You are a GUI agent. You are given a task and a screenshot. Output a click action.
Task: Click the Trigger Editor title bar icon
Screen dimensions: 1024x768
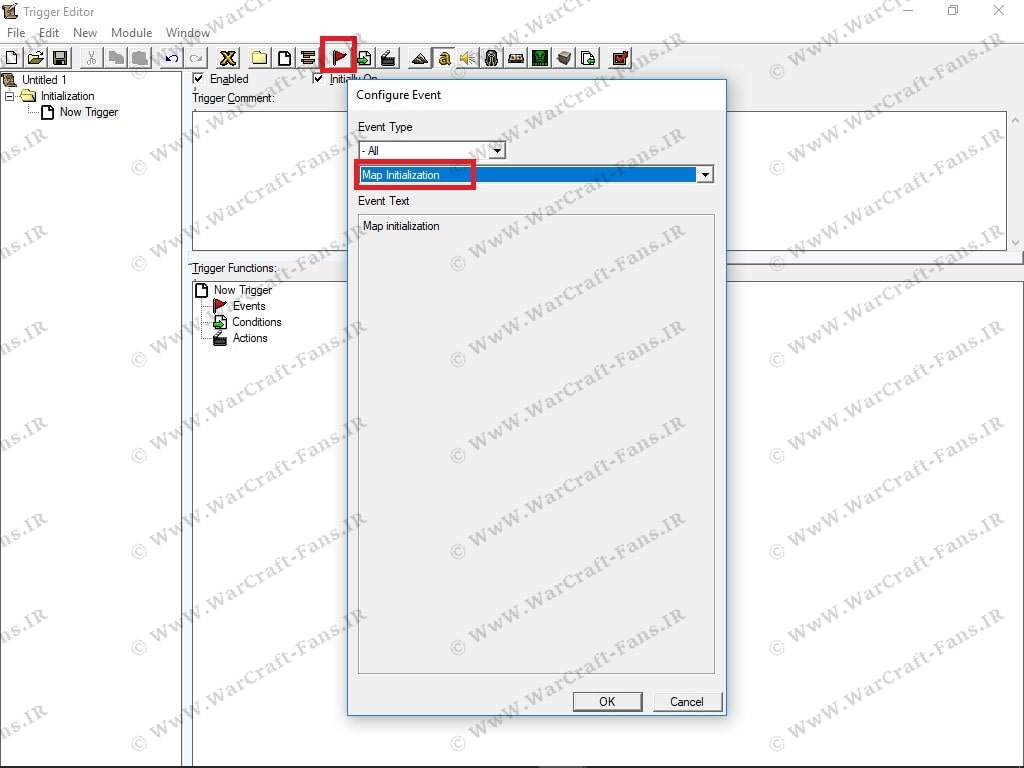pos(10,11)
